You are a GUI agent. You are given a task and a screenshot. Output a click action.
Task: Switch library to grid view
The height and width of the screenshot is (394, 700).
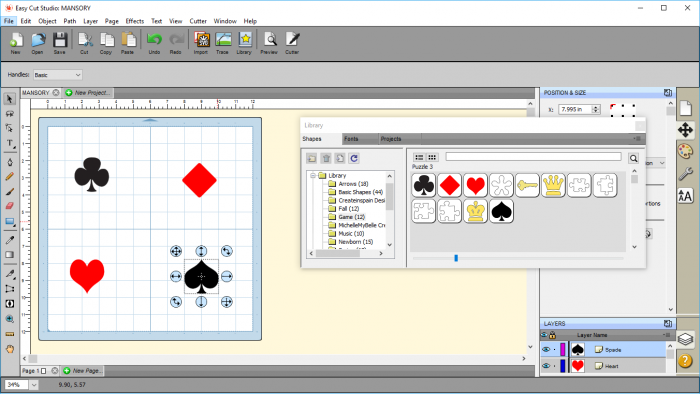coord(432,157)
